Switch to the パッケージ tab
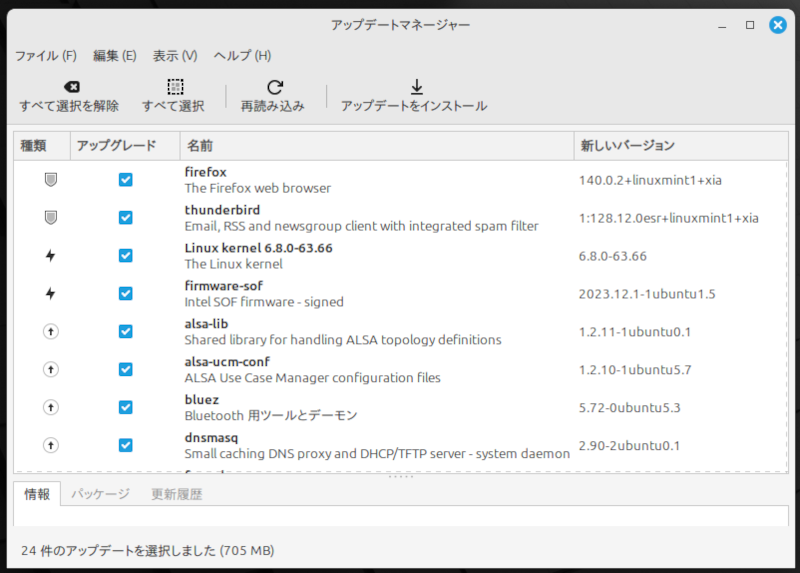The height and width of the screenshot is (573, 800). pyautogui.click(x=100, y=494)
